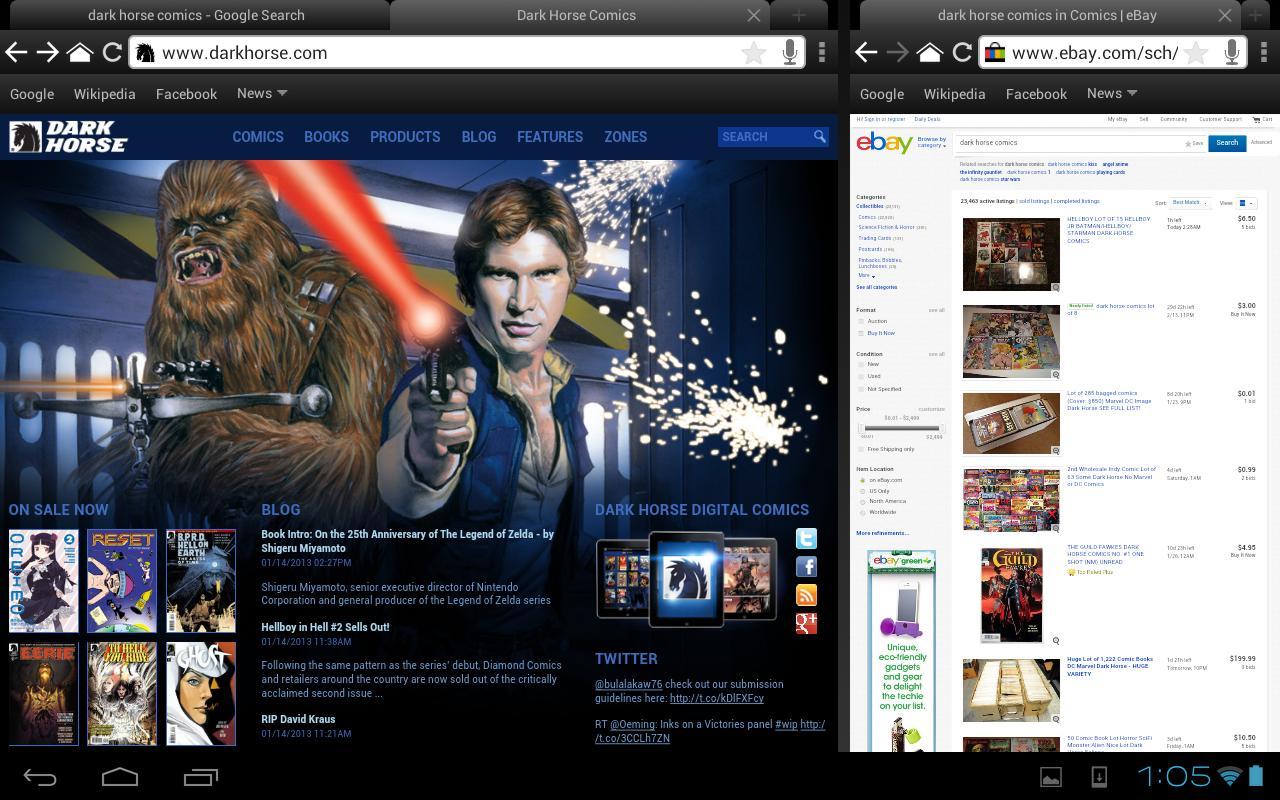This screenshot has width=1280, height=800.
Task: Open Dark Horse RSS feed icon
Action: point(806,595)
